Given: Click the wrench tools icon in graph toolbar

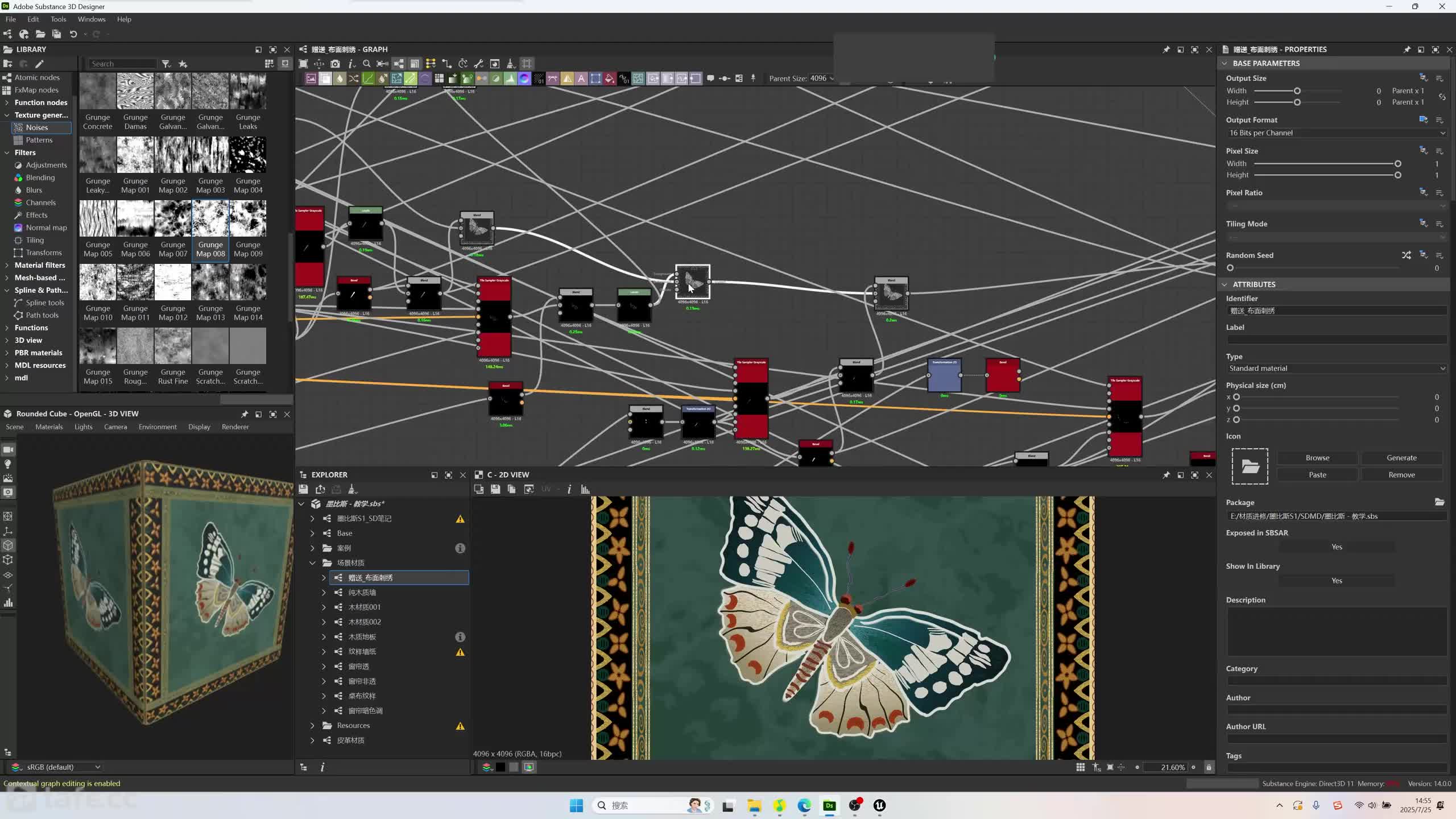Looking at the screenshot, I should [479, 64].
